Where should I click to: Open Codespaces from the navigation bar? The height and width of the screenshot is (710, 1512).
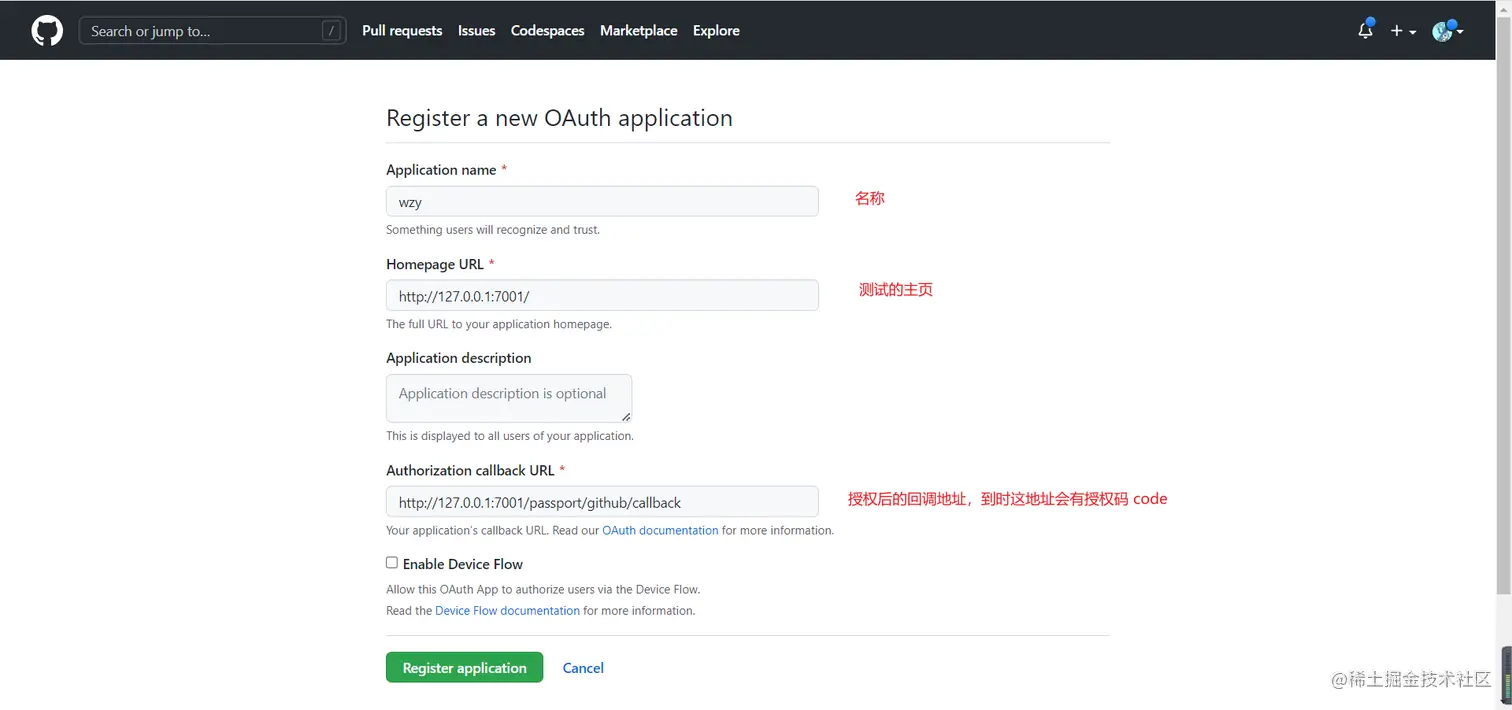click(547, 30)
